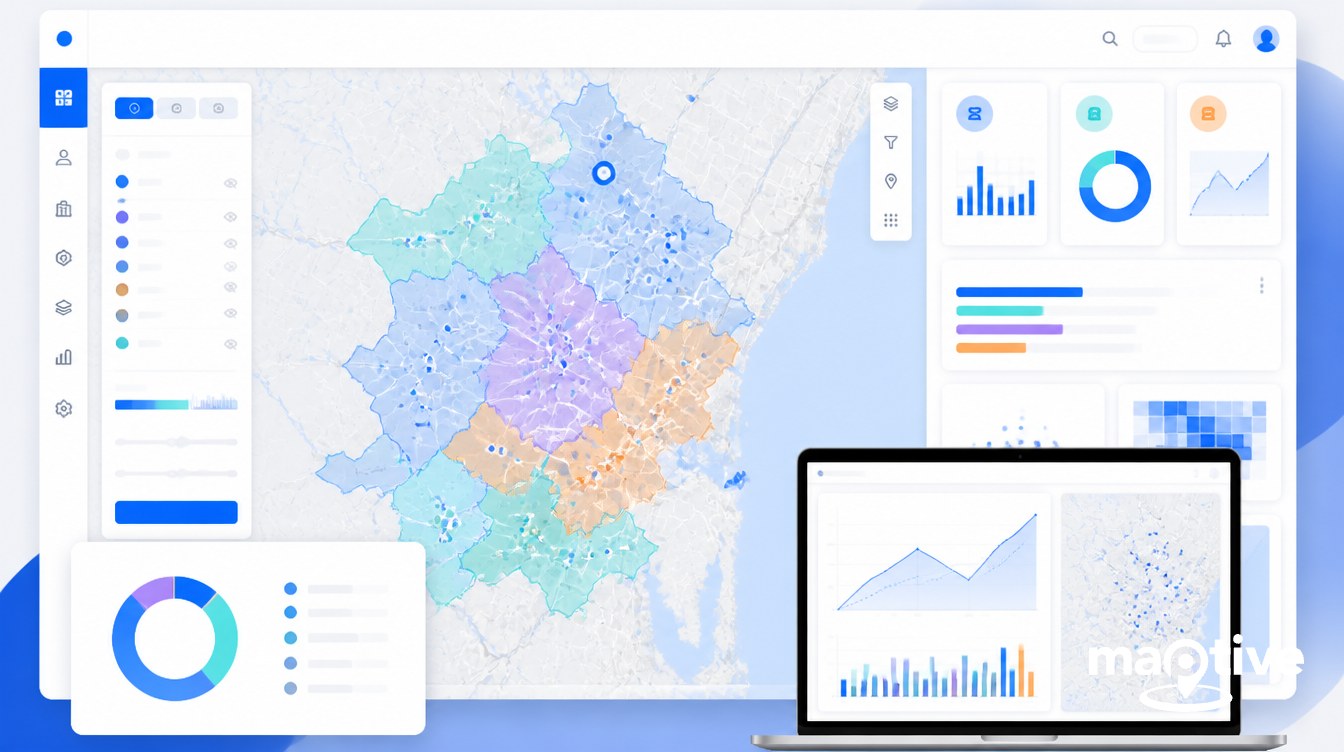Open the dotted grid map tool
This screenshot has height=752, width=1344.
pyautogui.click(x=891, y=220)
